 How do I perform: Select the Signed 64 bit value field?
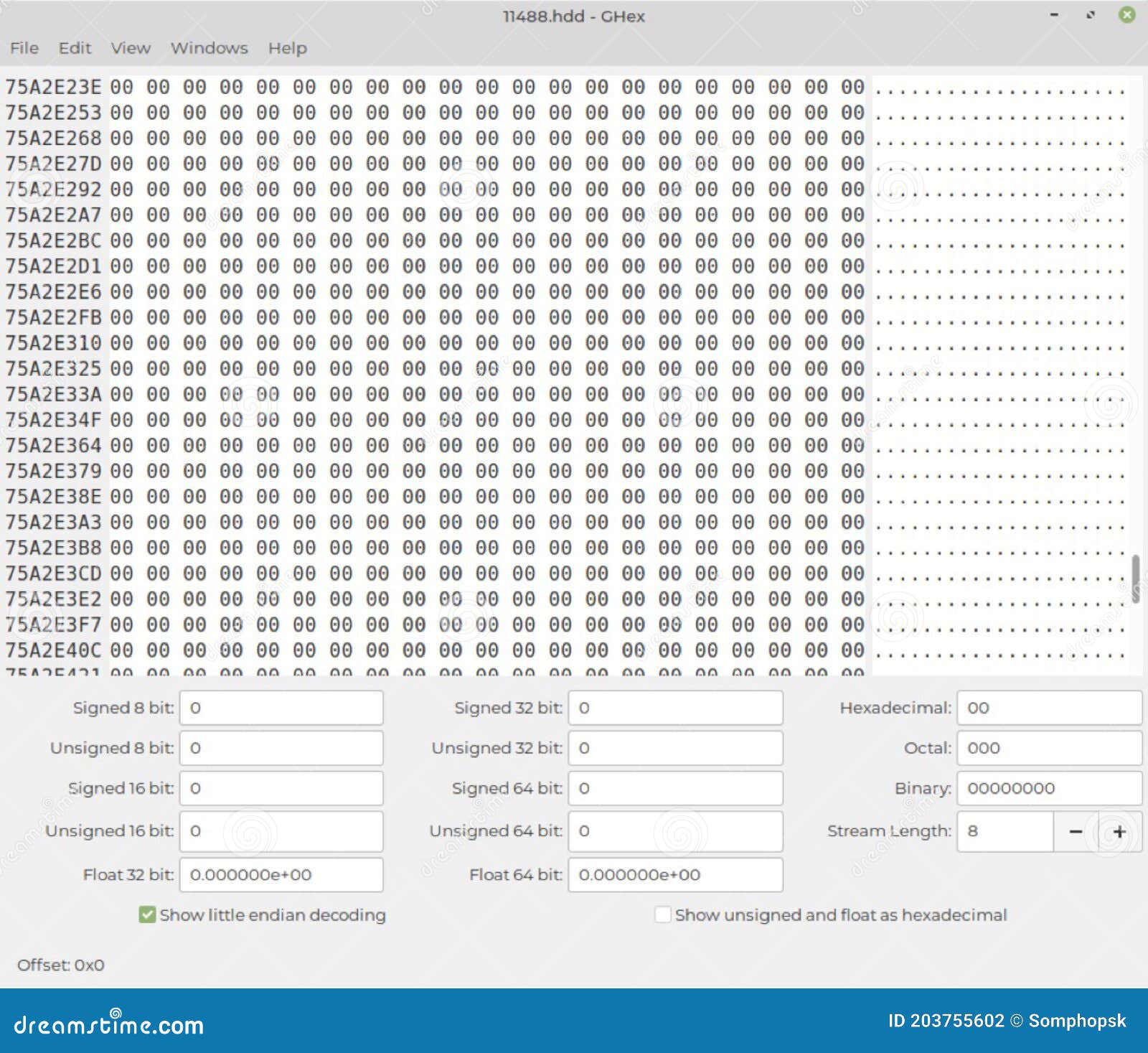(x=674, y=788)
